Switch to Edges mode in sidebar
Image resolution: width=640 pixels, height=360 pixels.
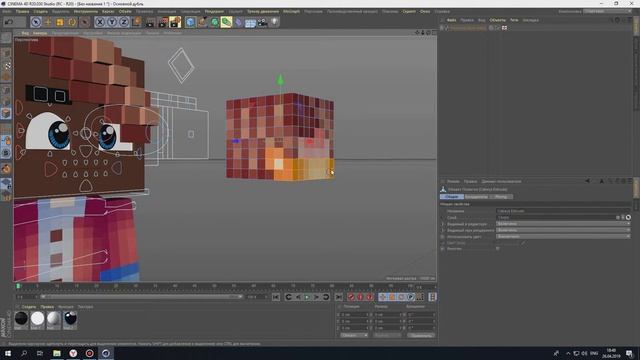click(6, 101)
